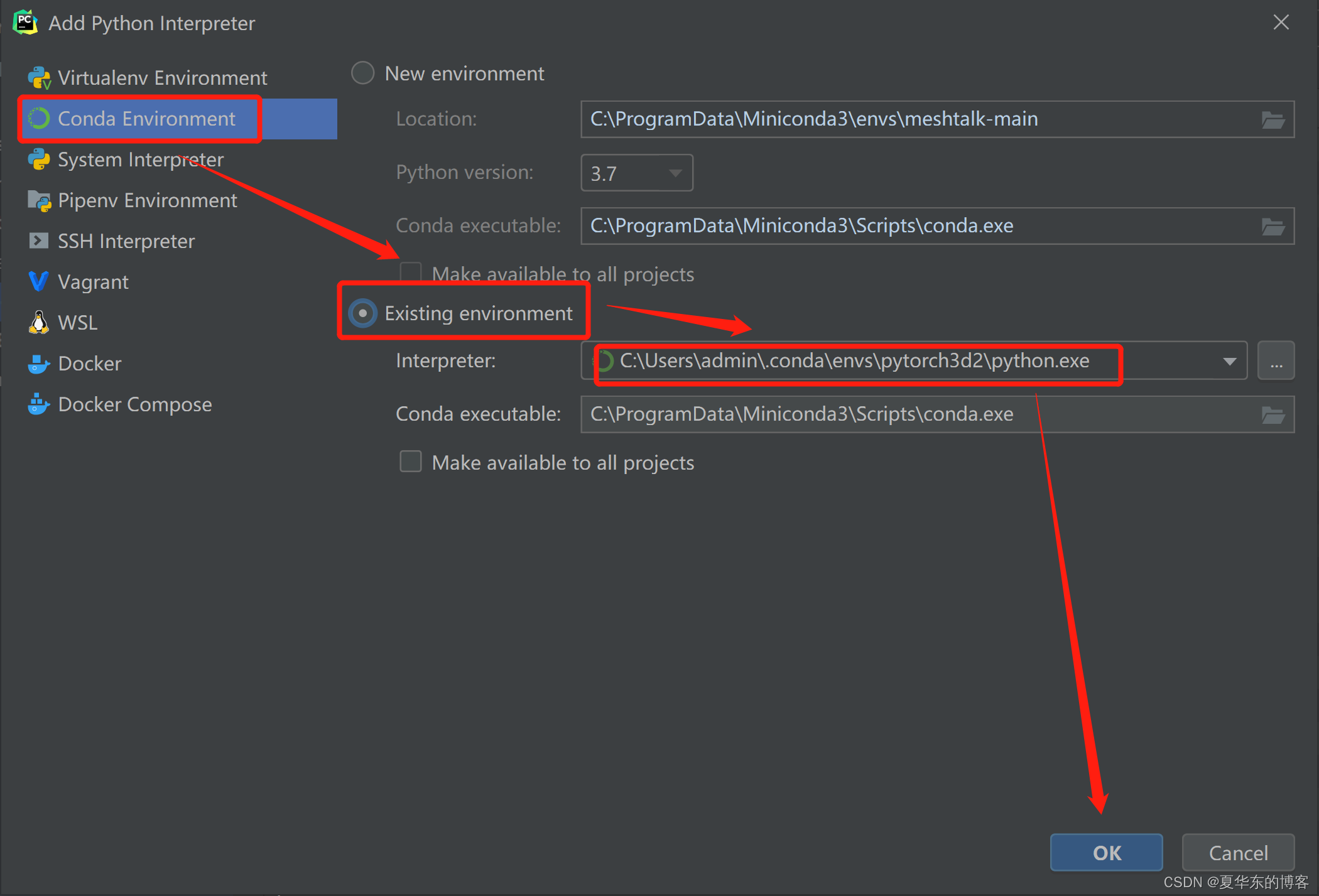Click the Pipenv Environment folder icon
This screenshot has width=1319, height=896.
pos(39,200)
